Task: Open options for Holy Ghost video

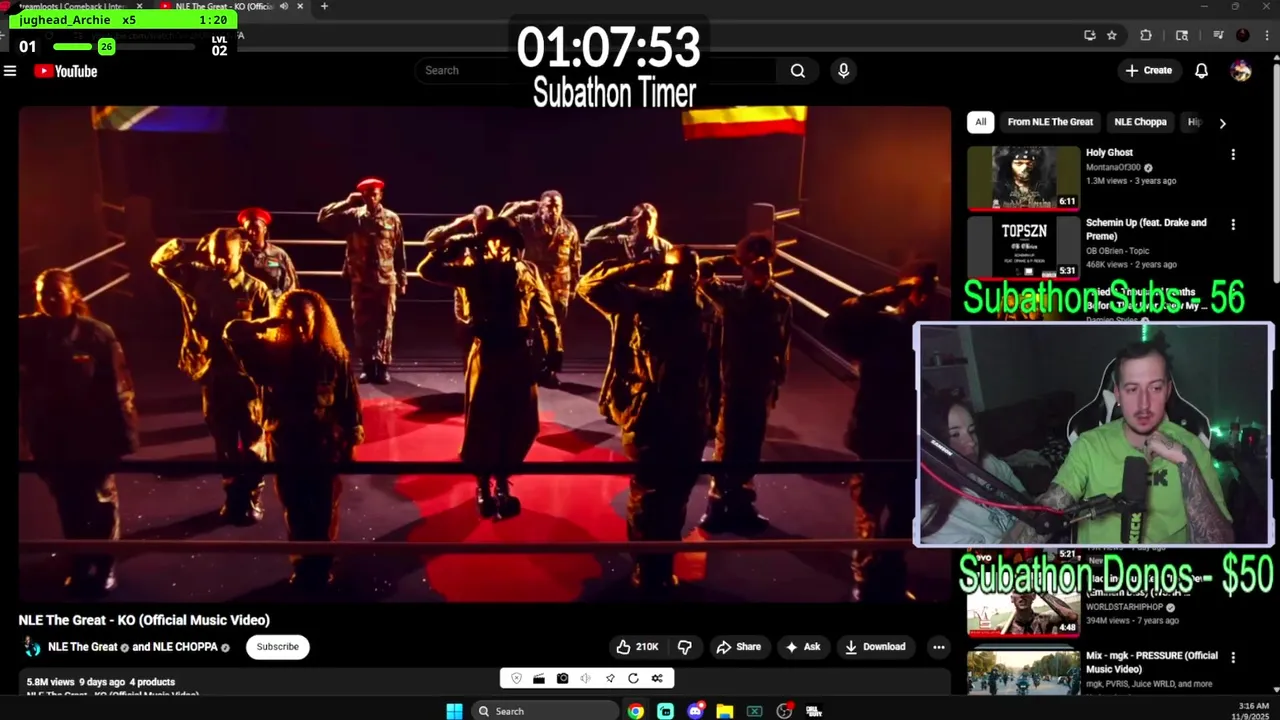Action: coord(1233,155)
